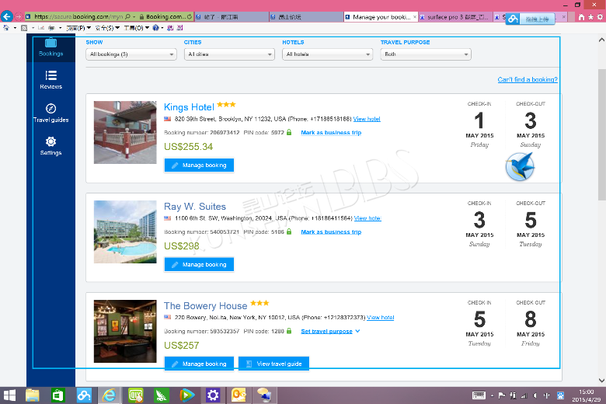The image size is (606, 404).
Task: Close the Manage your booki... tab
Action: pyautogui.click(x=415, y=17)
